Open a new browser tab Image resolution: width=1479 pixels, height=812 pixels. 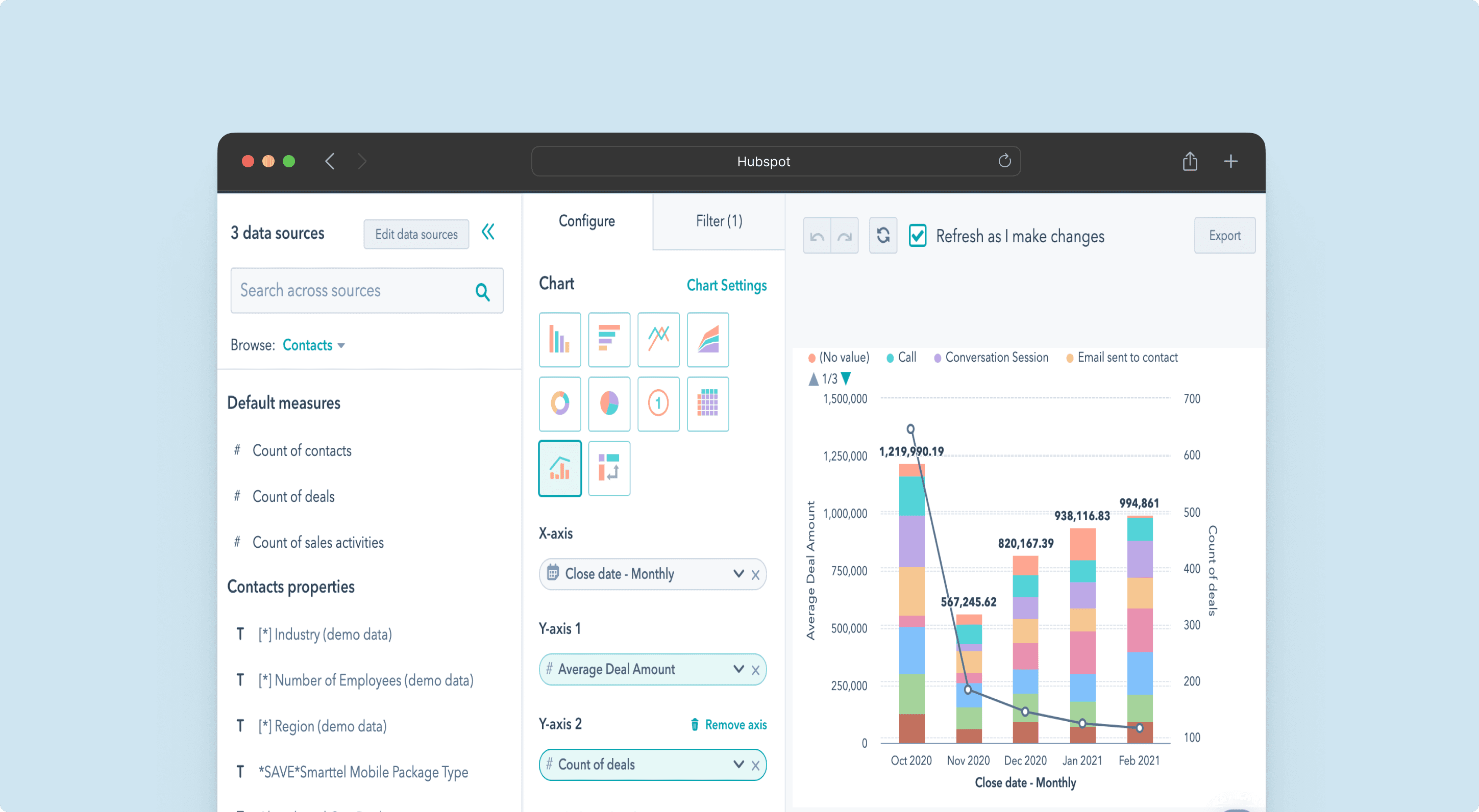click(1230, 161)
